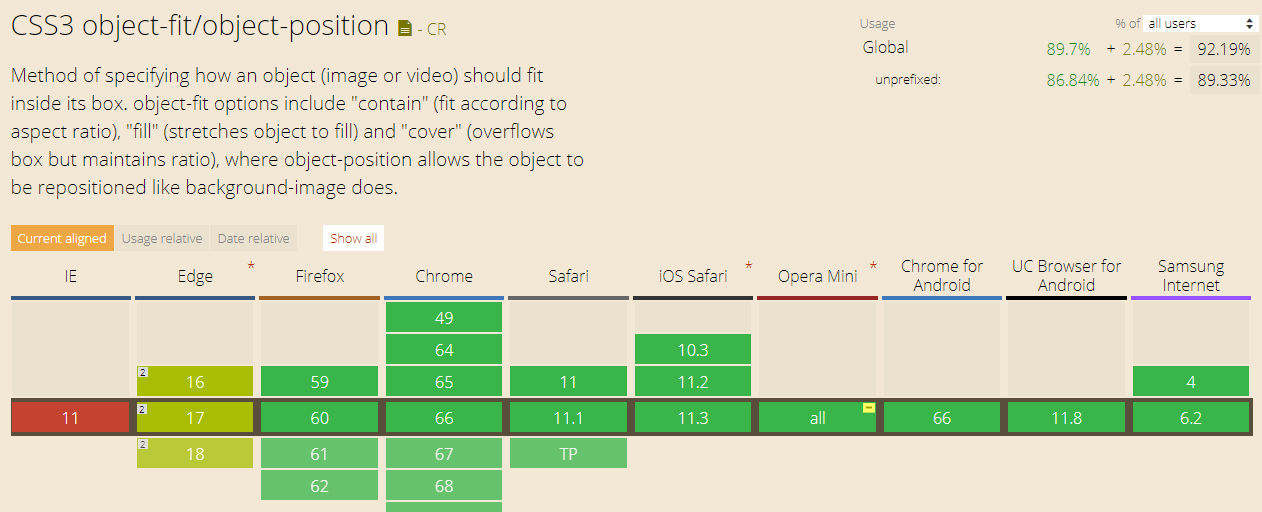
Task: Open the CR status link
Action: [x=436, y=29]
